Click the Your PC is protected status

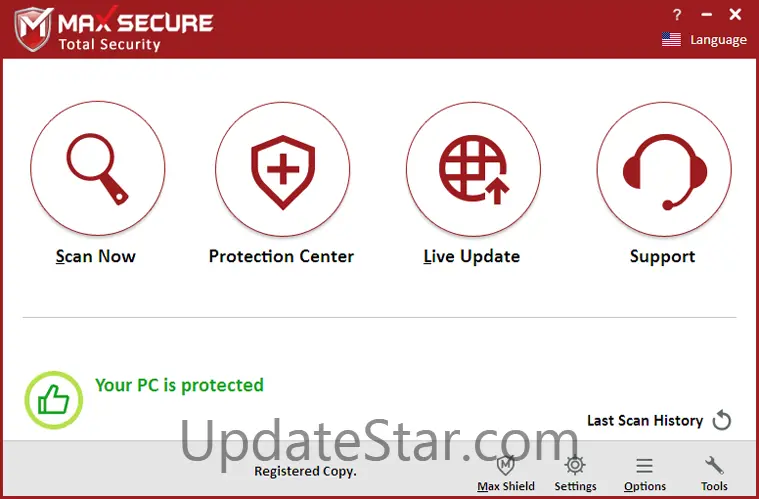[179, 385]
